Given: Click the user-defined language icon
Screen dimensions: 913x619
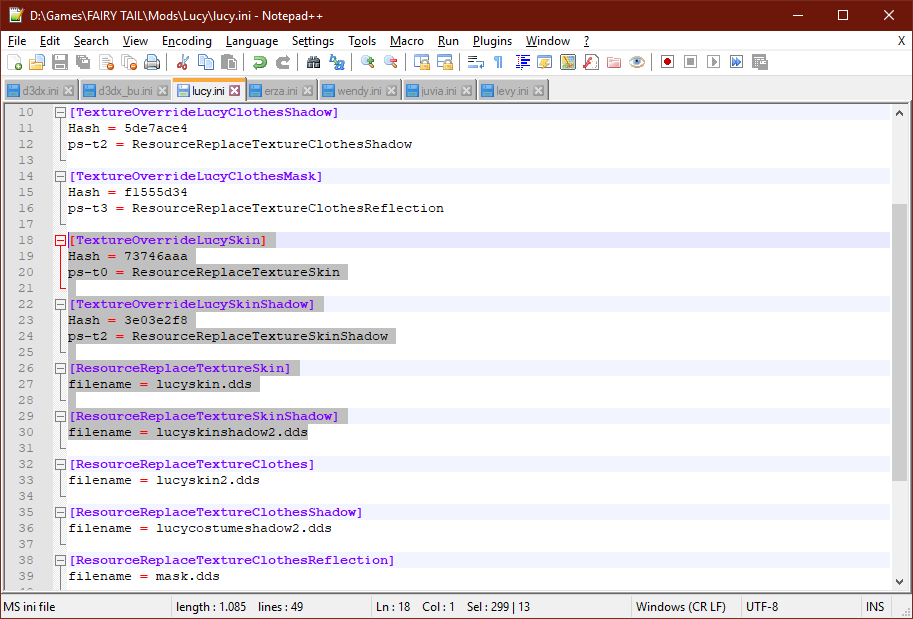Looking at the screenshot, I should (545, 62).
